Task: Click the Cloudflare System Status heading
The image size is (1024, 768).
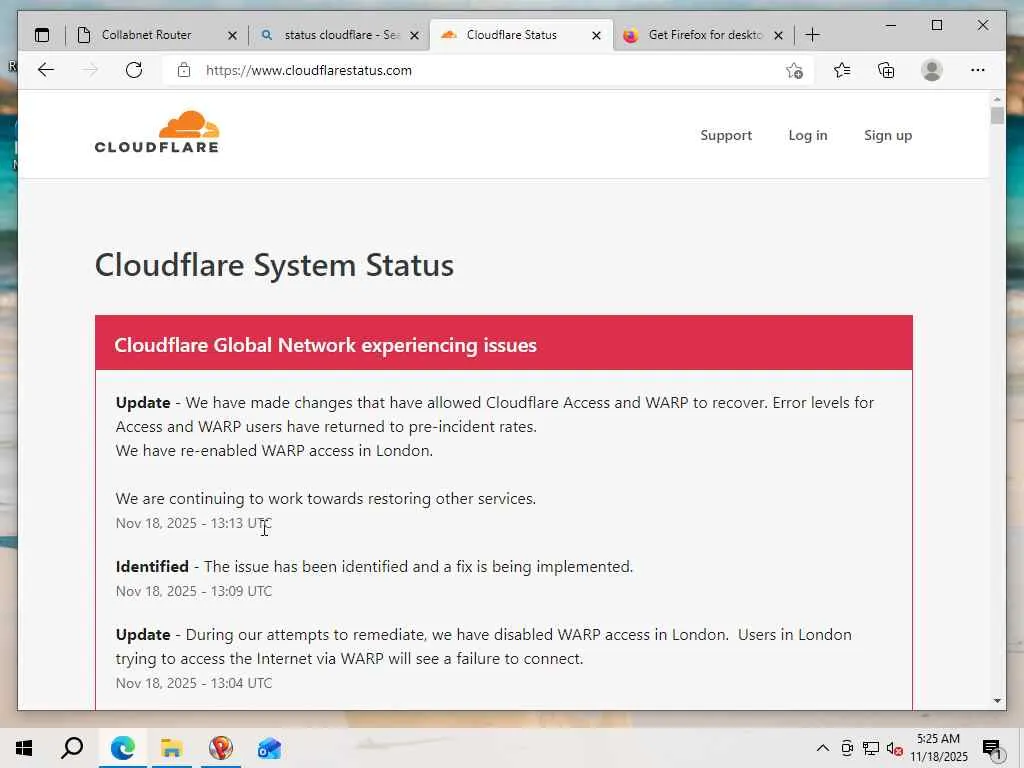Action: [274, 265]
